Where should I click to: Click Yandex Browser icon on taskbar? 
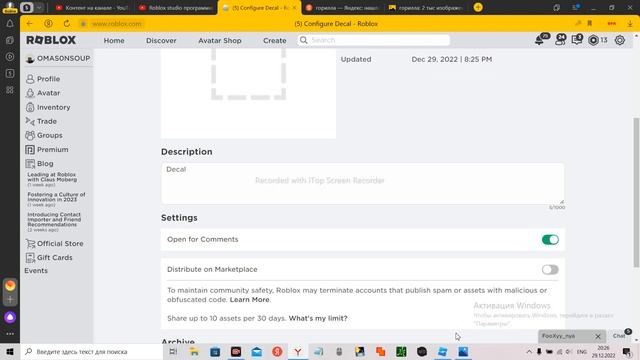click(298, 351)
